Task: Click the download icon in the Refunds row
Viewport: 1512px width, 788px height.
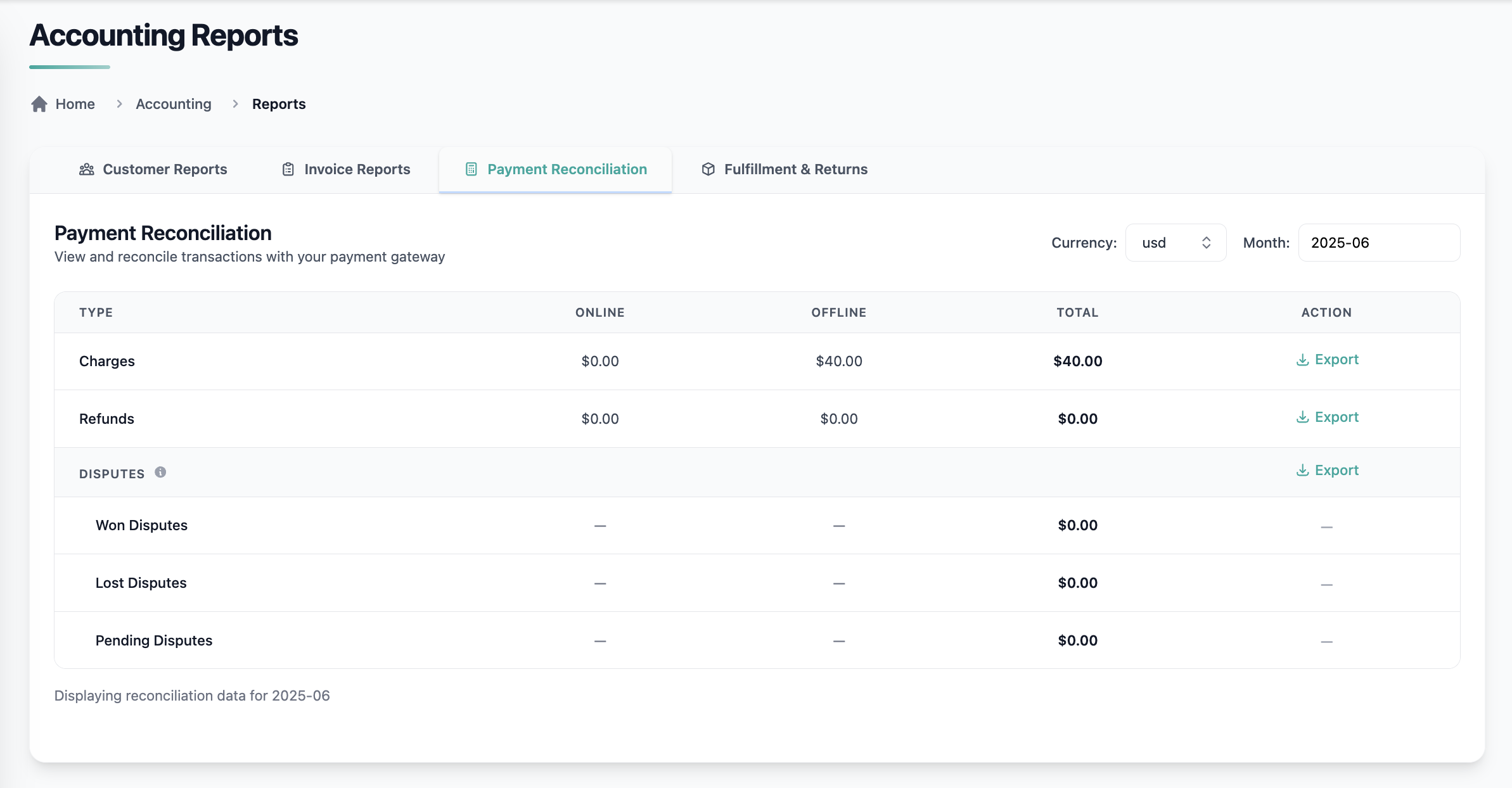Action: coord(1302,417)
